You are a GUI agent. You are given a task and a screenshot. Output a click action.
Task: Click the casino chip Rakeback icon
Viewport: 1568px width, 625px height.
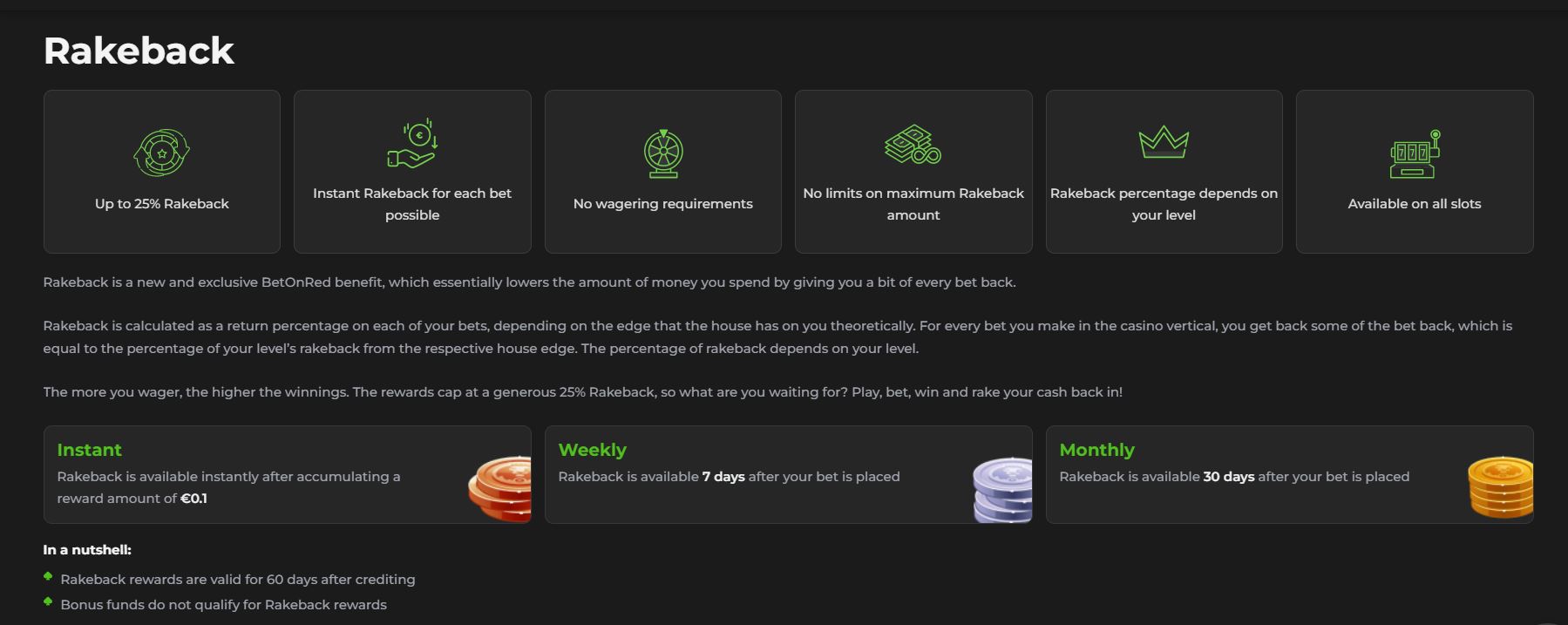(161, 153)
